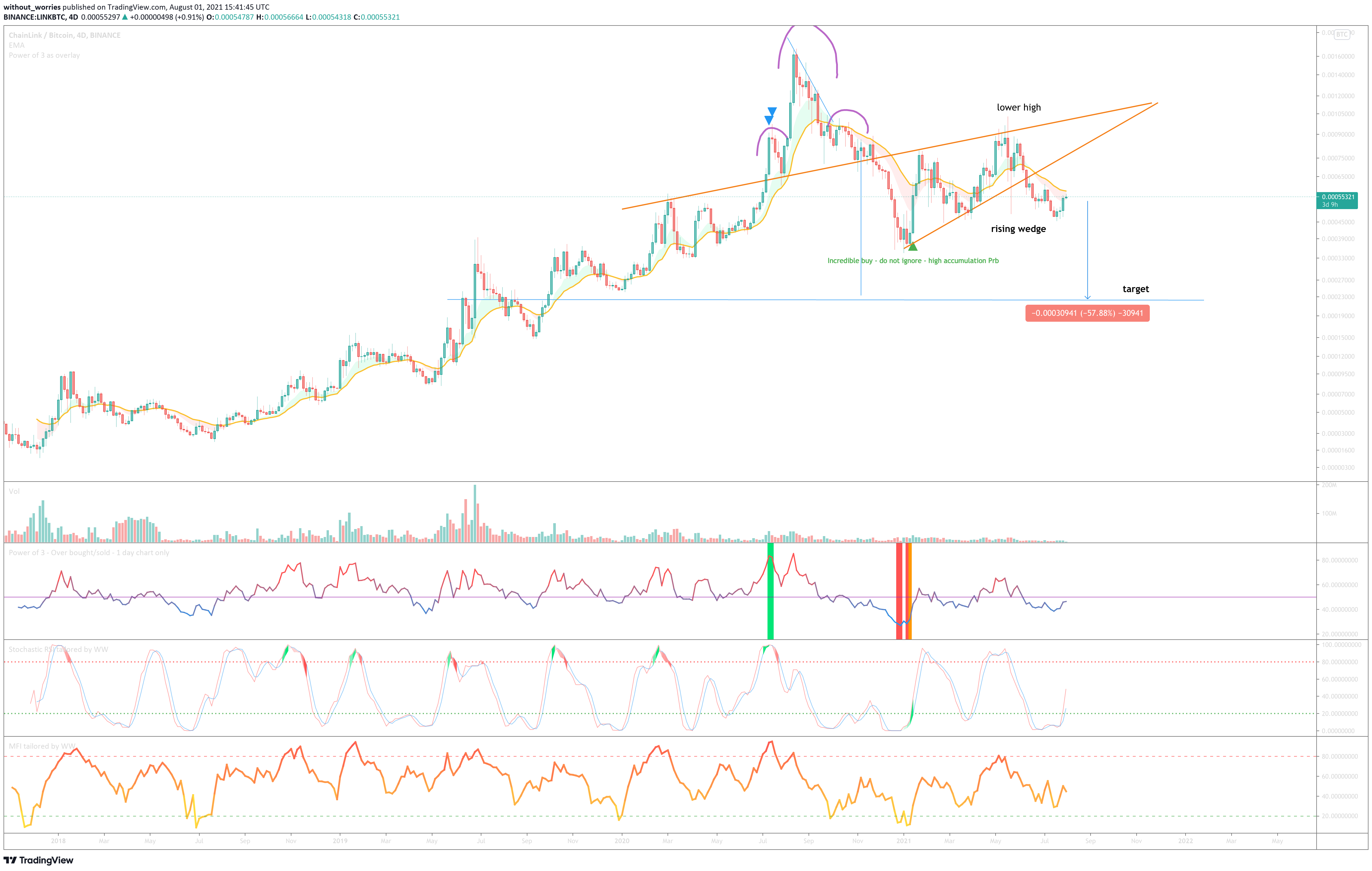Screen dimensions: 1372x871
Task: Click the 100M volume axis label
Action: [1329, 514]
